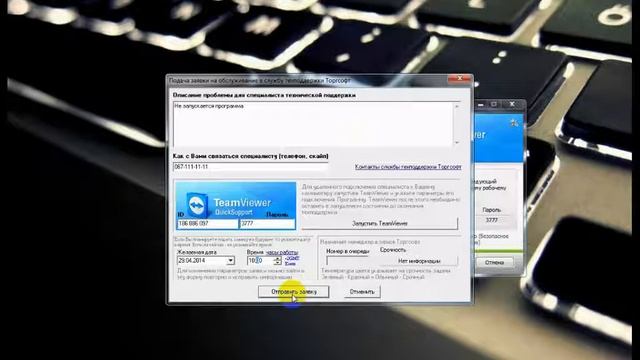Send the request with Отправить заявку
Screen dimensions: 640x360
pyautogui.click(x=293, y=292)
